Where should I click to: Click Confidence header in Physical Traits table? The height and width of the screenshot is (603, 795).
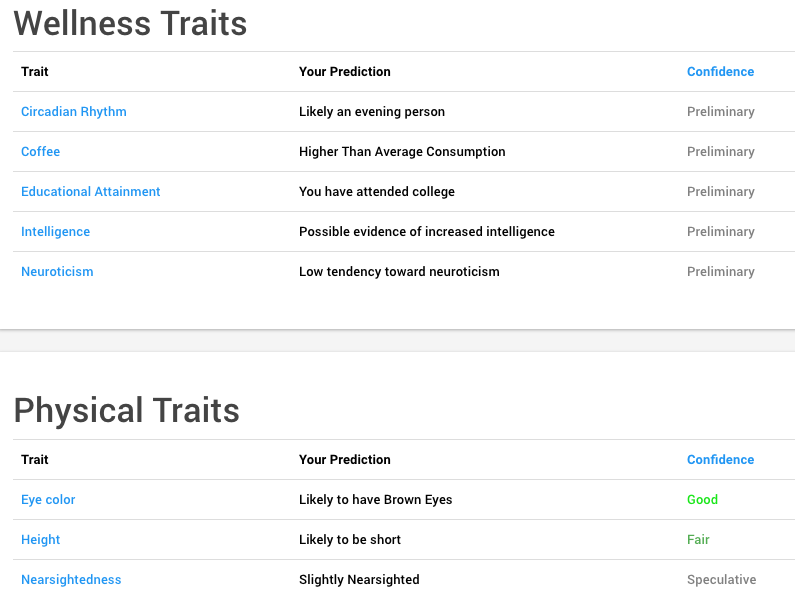[720, 459]
